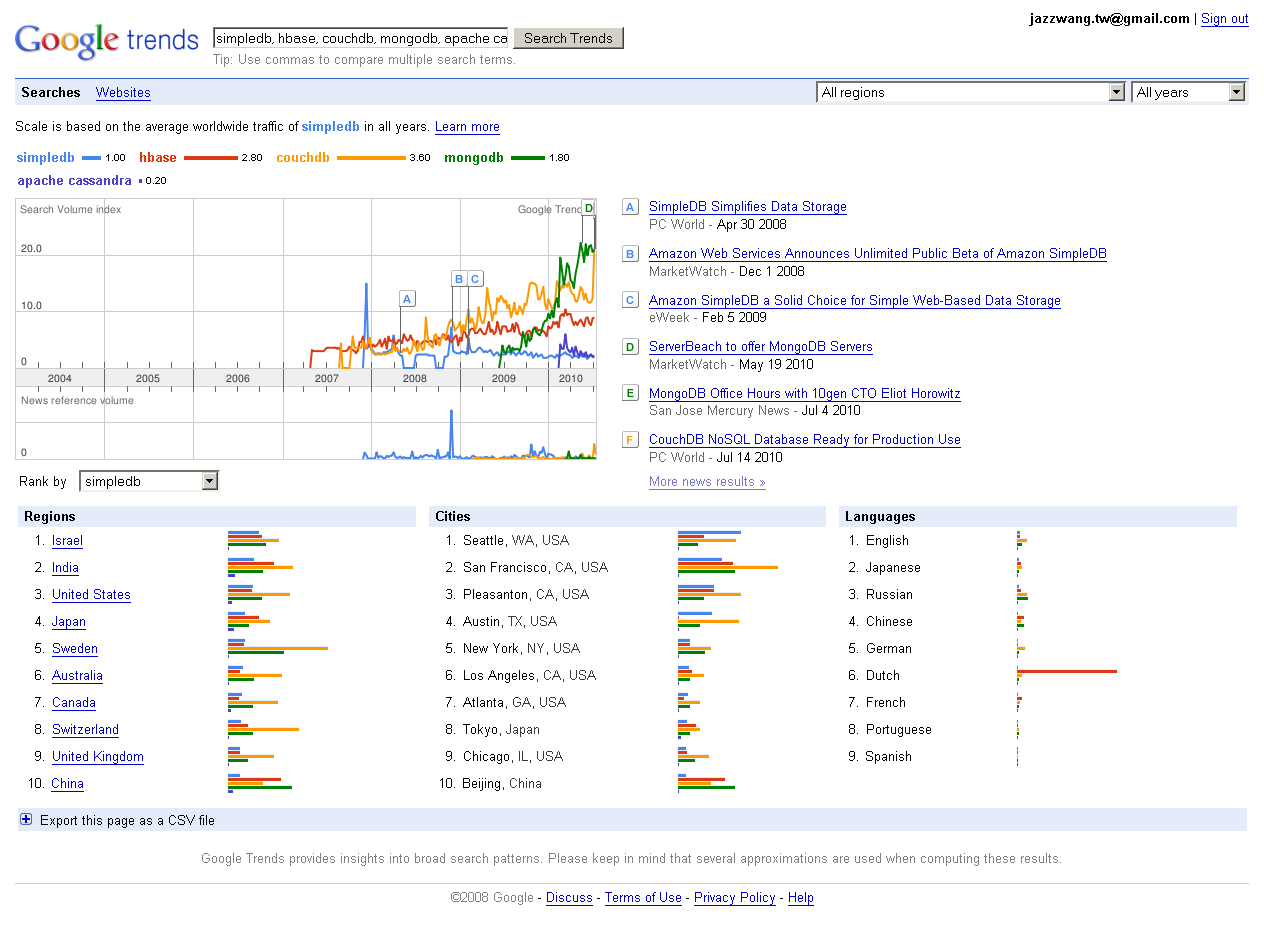1264x930 pixels.
Task: Open the United States region link
Action: 91,594
